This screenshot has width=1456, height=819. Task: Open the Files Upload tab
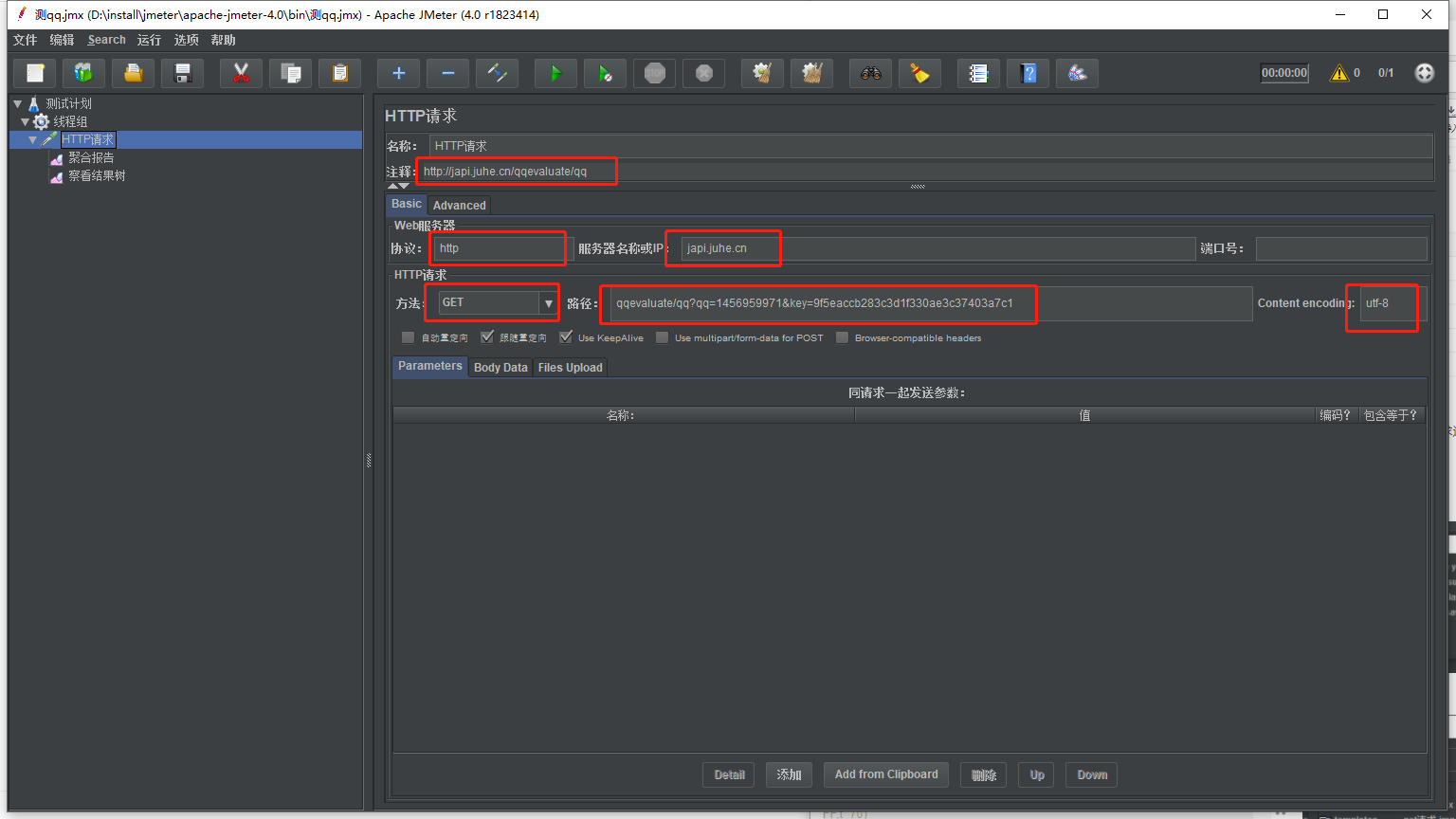point(570,368)
